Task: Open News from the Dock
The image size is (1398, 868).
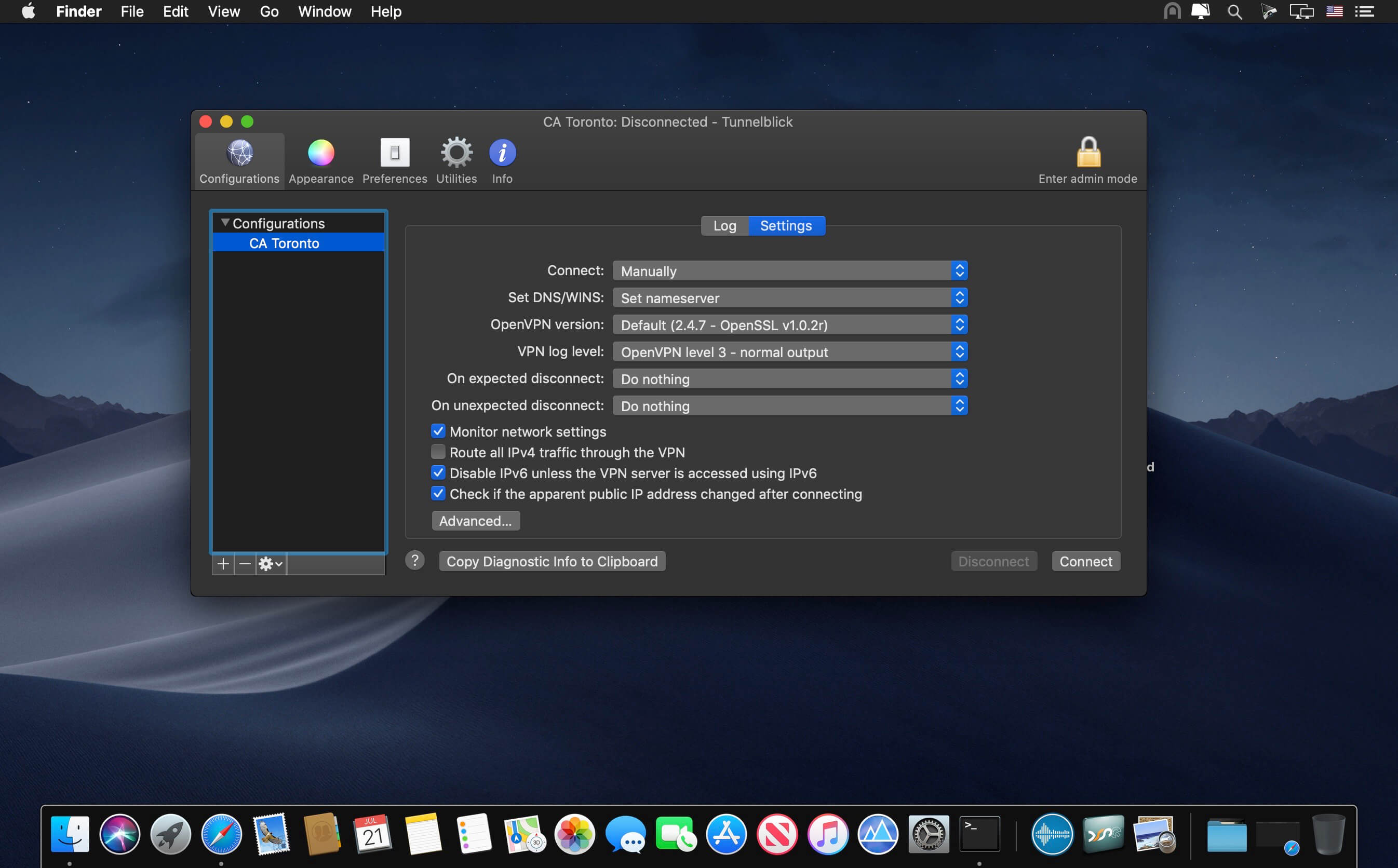Action: (x=777, y=834)
